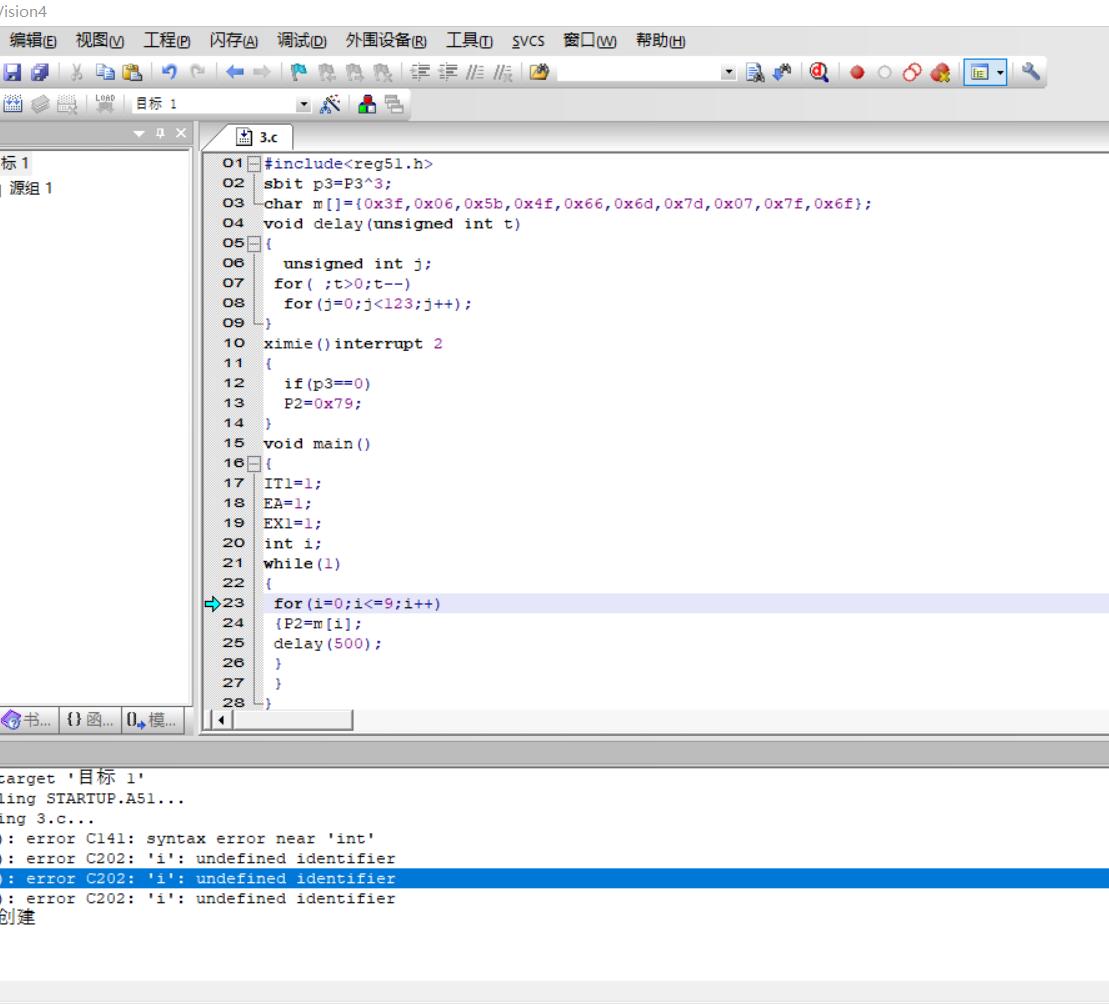Open the project panel options dropdown arrow
This screenshot has height=1004, width=1109.
(139, 133)
